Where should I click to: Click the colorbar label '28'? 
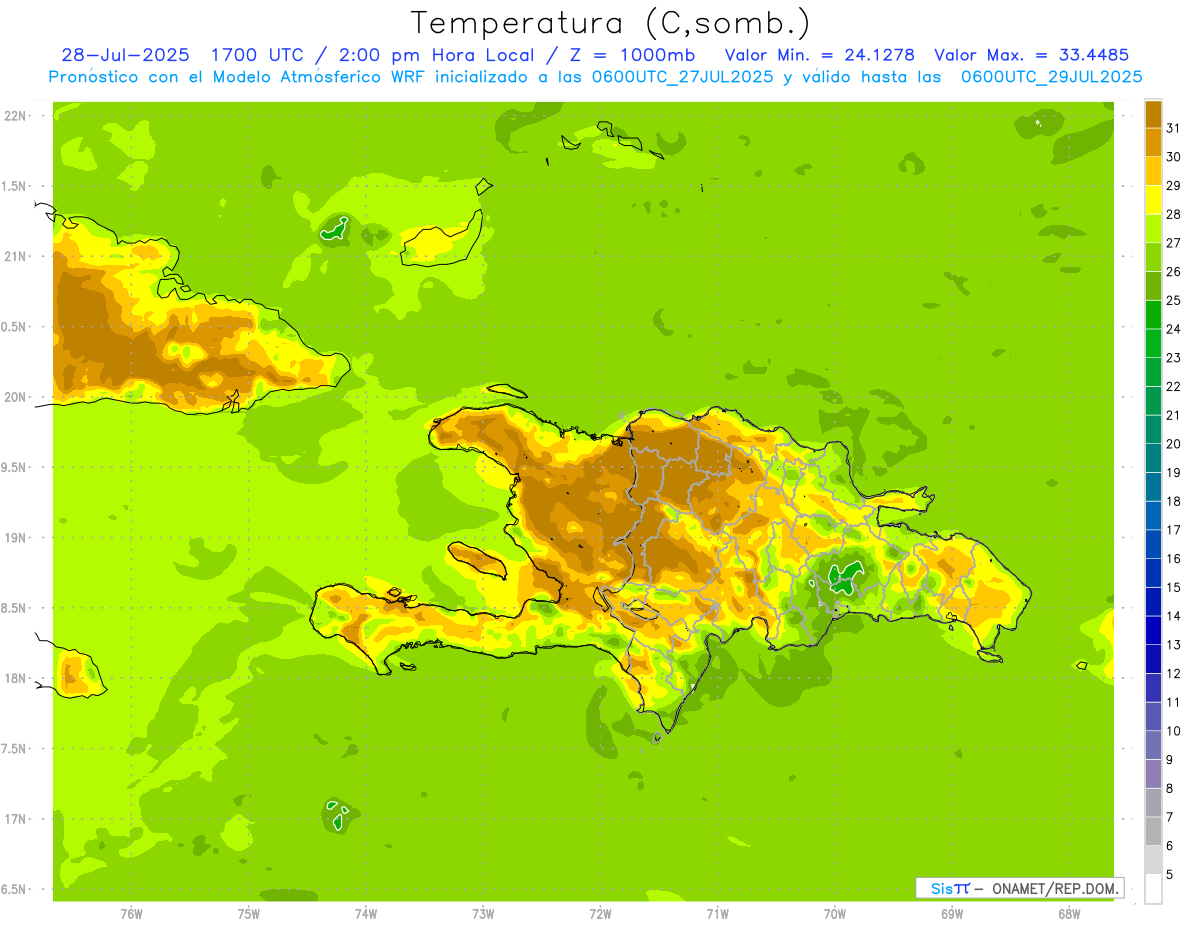1173,214
